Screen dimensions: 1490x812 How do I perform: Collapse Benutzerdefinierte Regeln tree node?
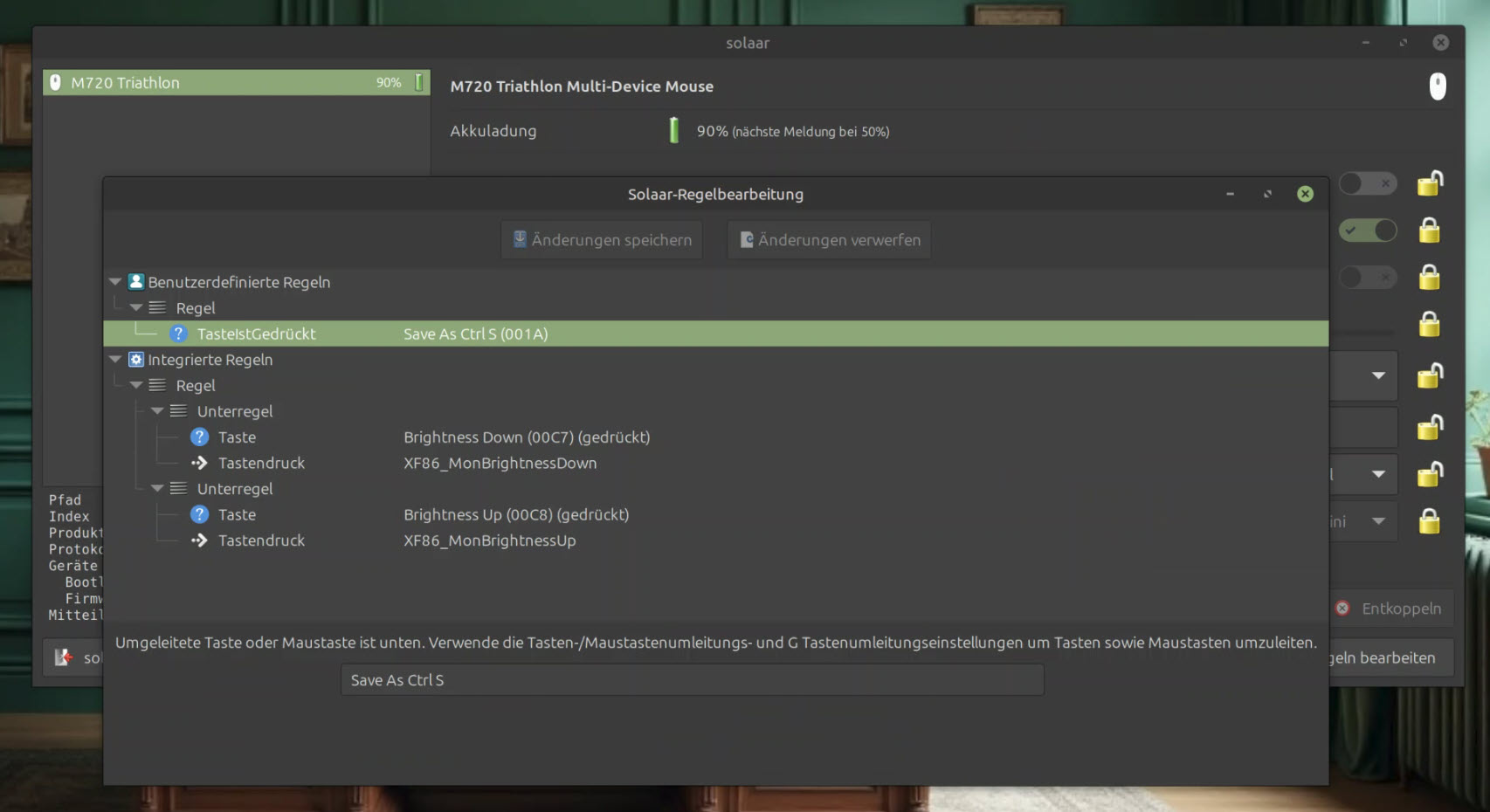(115, 282)
